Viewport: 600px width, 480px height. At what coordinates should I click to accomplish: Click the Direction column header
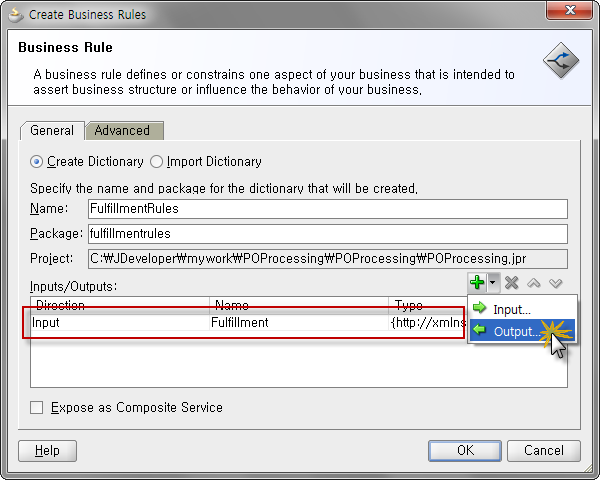tap(120, 305)
